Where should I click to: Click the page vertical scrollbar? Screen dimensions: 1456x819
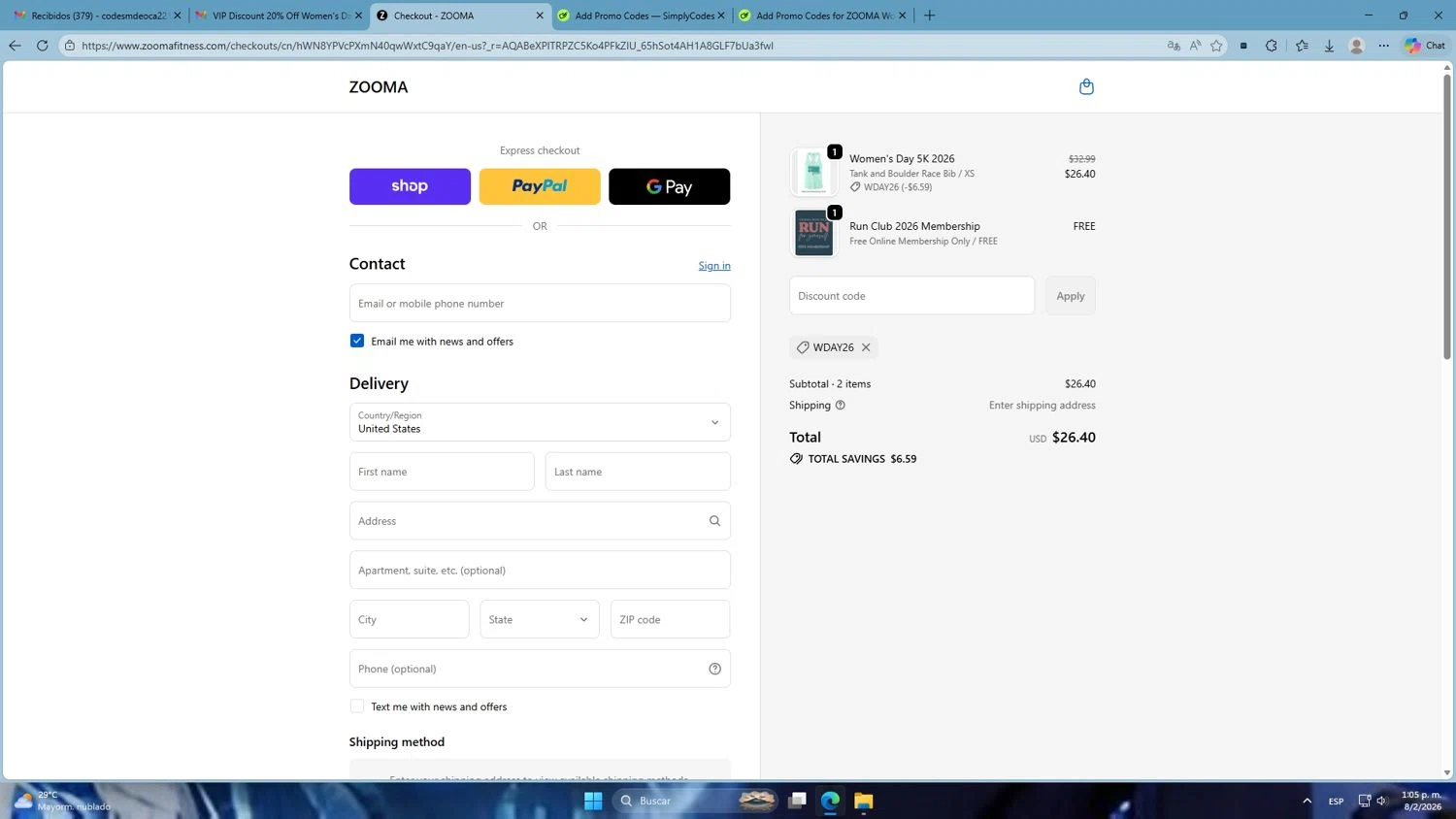point(1447,215)
